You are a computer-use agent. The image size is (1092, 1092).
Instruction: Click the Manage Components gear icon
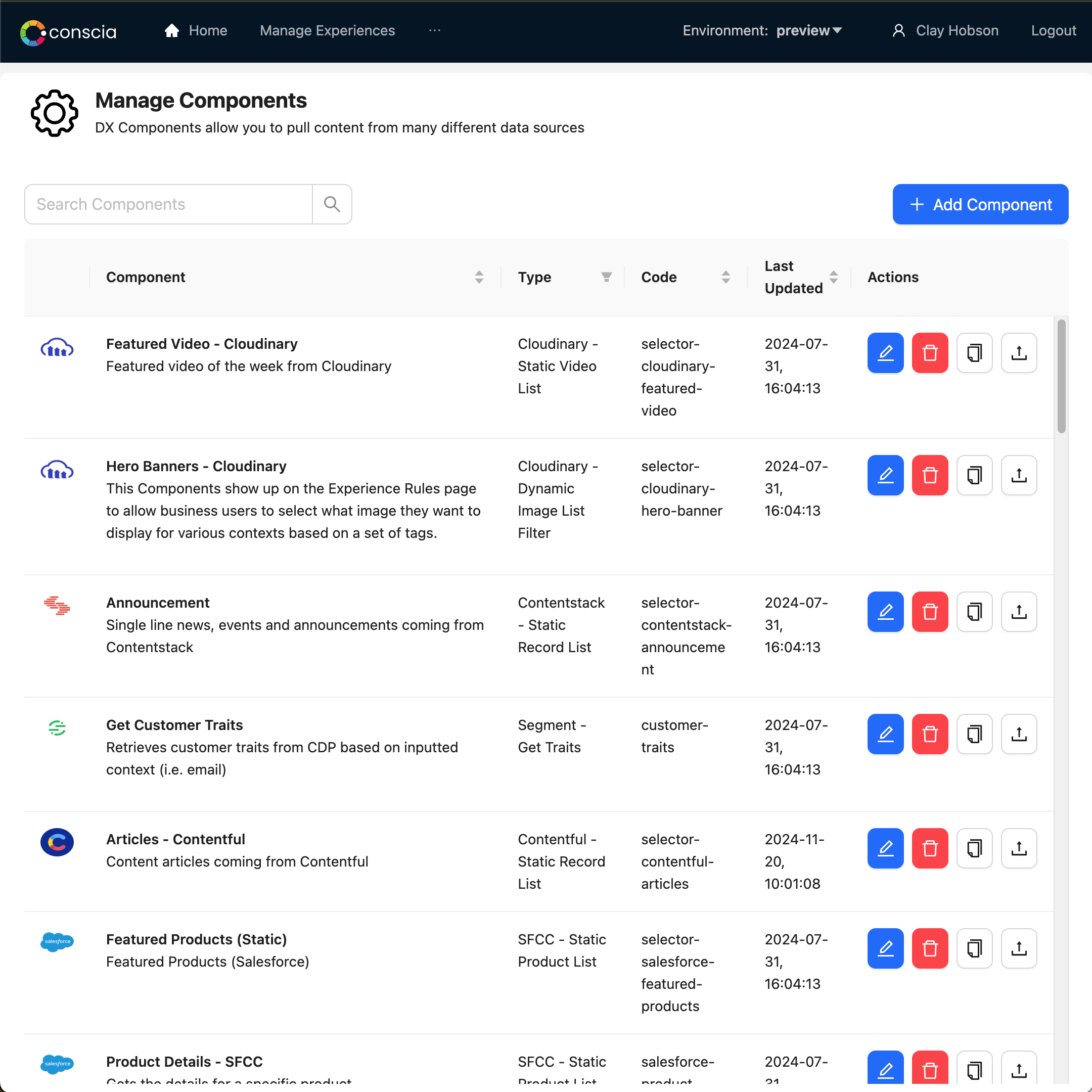[x=54, y=113]
